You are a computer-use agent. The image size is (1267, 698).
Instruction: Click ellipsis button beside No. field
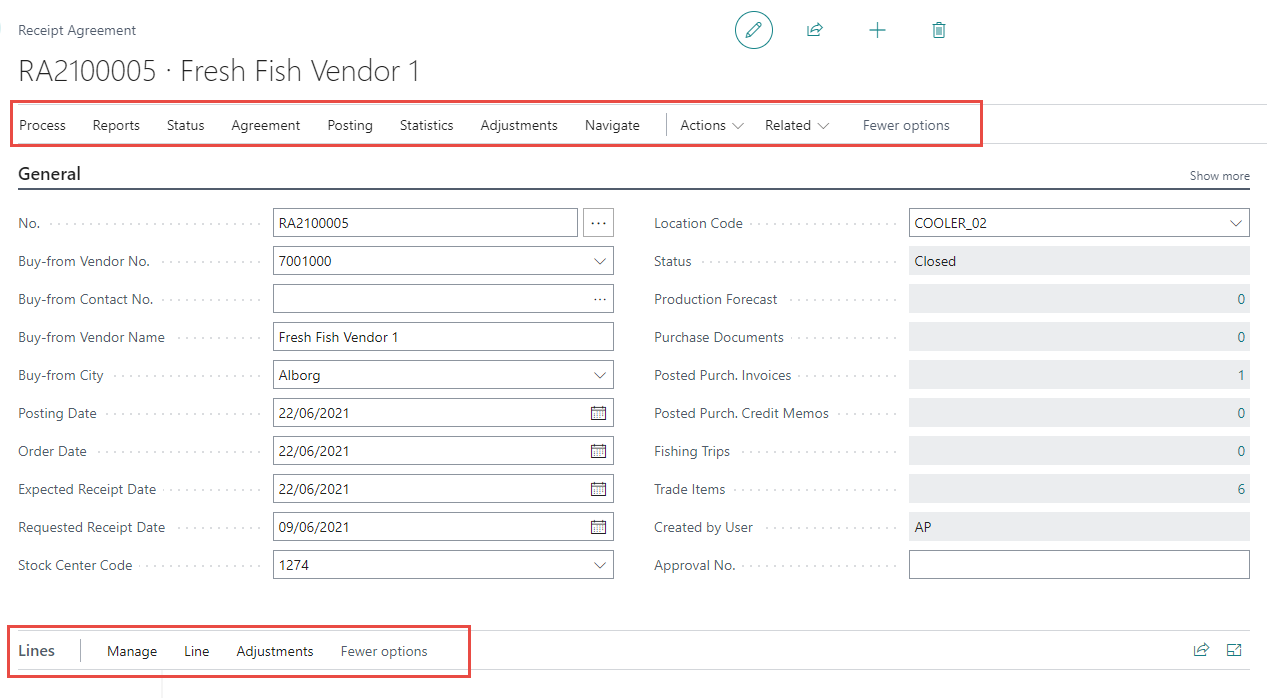tap(598, 223)
